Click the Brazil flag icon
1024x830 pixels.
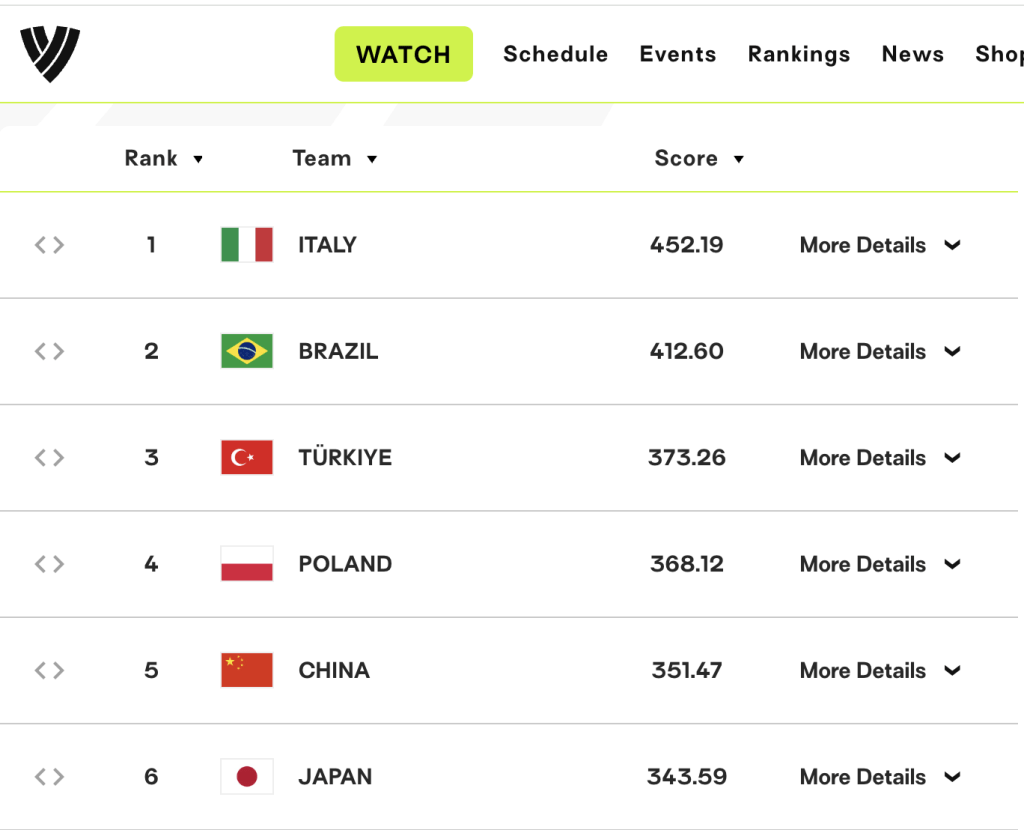pyautogui.click(x=247, y=351)
